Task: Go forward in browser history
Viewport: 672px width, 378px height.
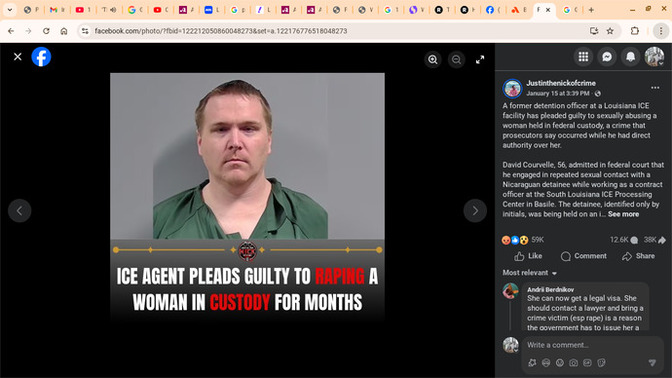Action: coord(28,31)
